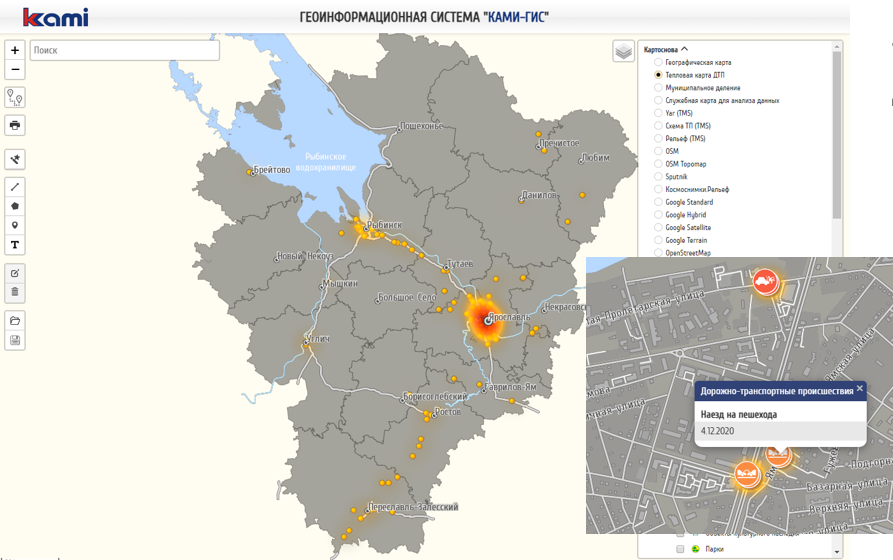This screenshot has width=893, height=560.
Task: Select Google Standard basemap
Action: click(x=658, y=202)
